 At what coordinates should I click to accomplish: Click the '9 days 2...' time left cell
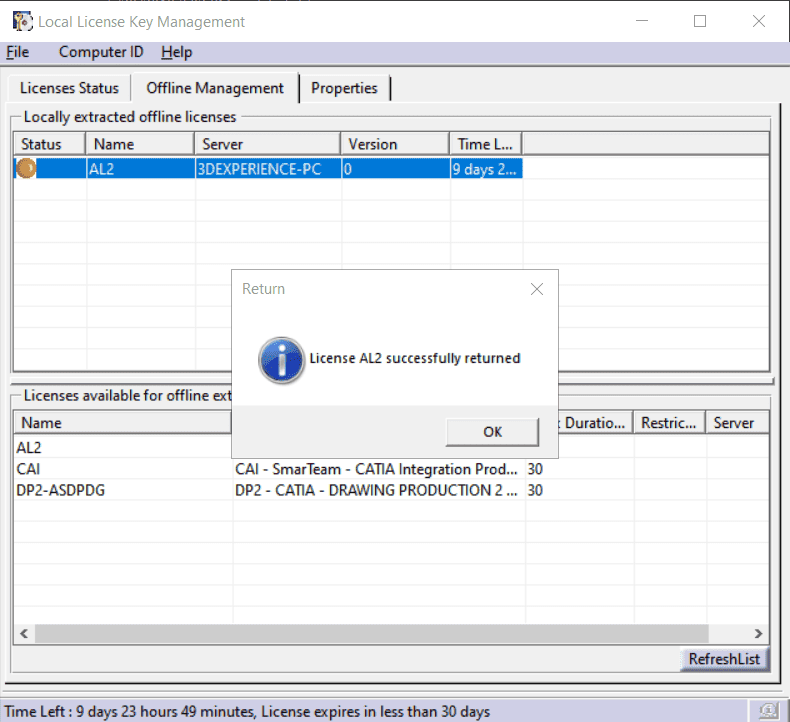(486, 169)
